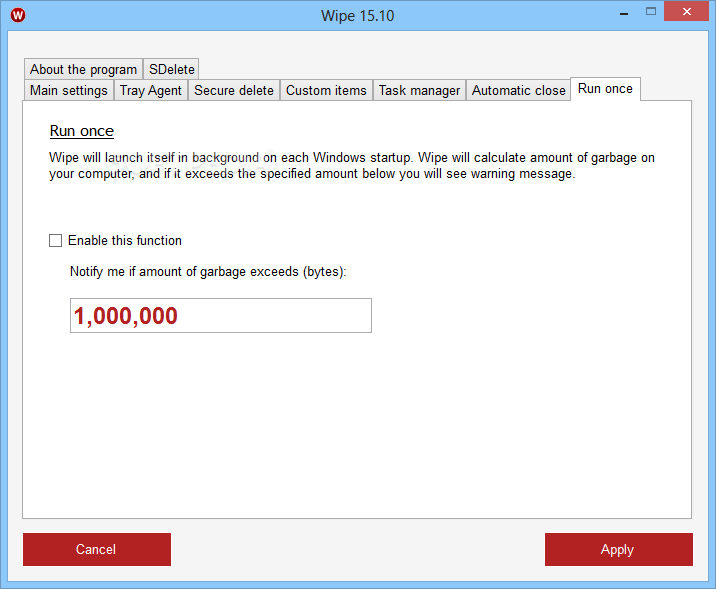Minimize the Wipe window
Image resolution: width=716 pixels, height=589 pixels.
624,14
